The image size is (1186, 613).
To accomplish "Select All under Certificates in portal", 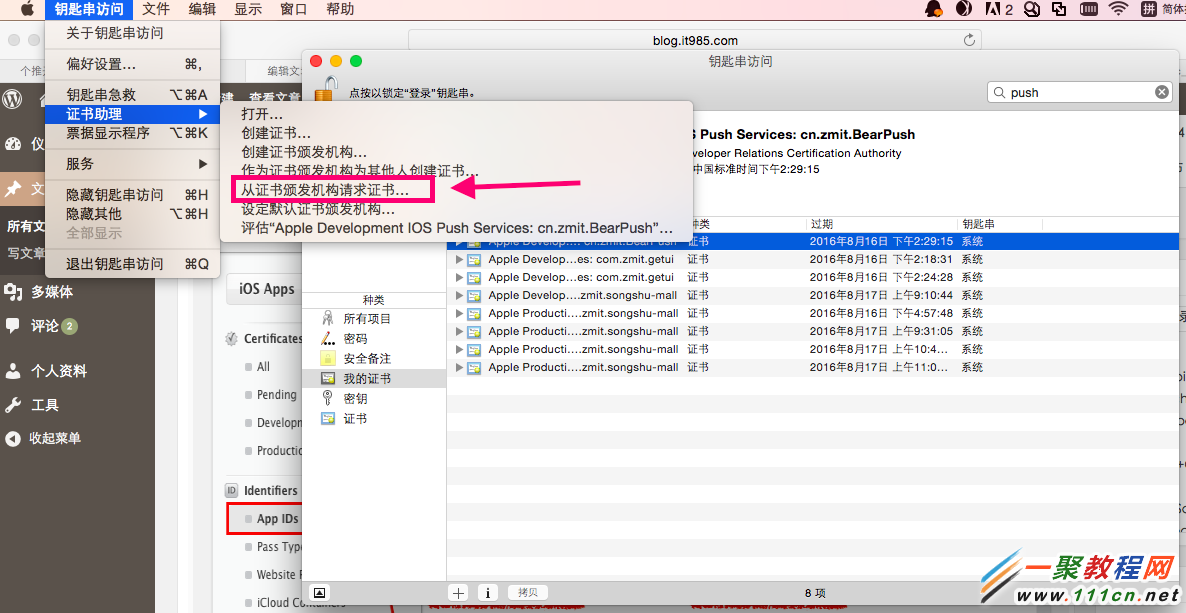I will pyautogui.click(x=263, y=366).
